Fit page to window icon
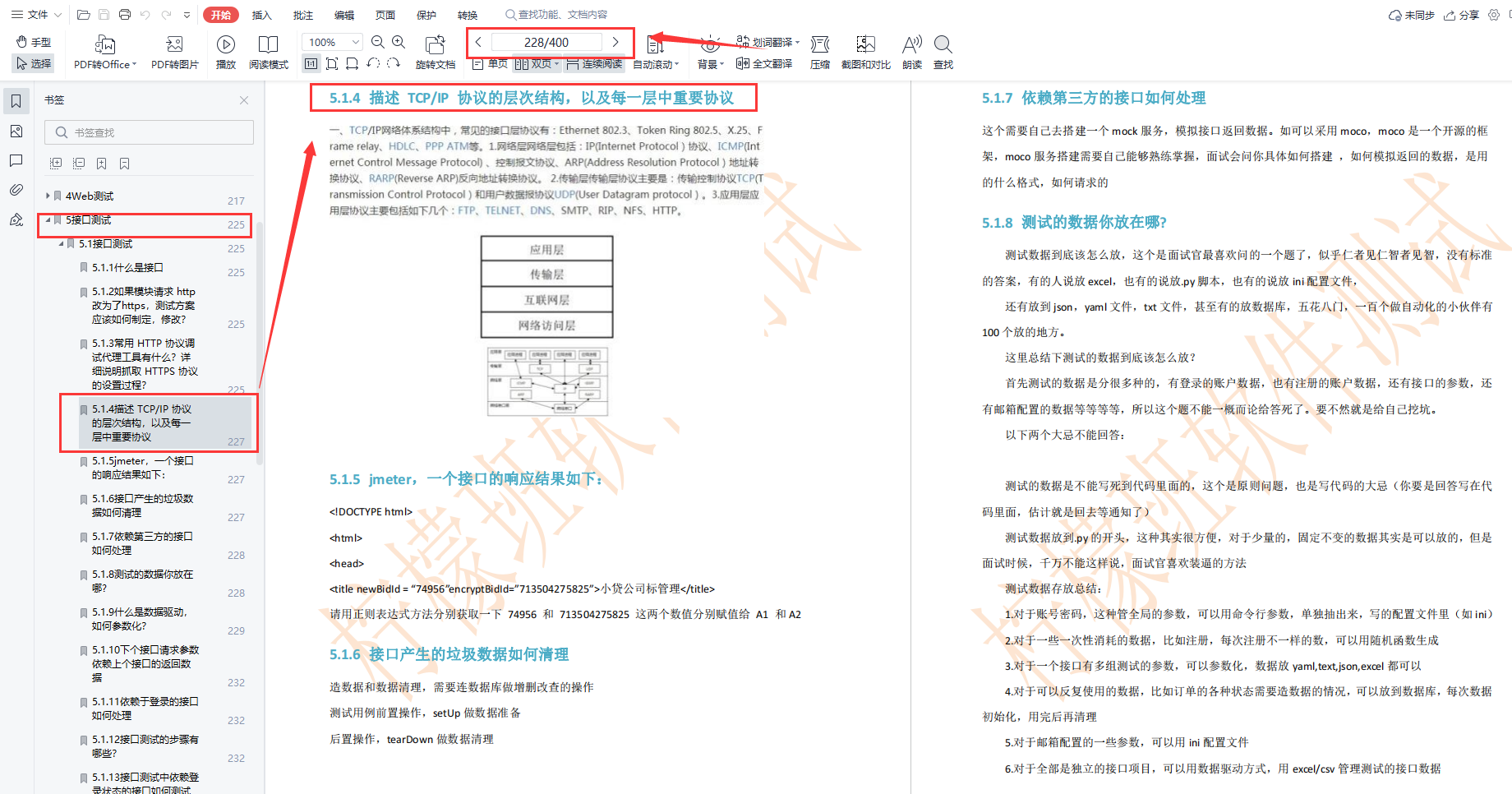Viewport: 1512px width, 794px height. [x=332, y=63]
